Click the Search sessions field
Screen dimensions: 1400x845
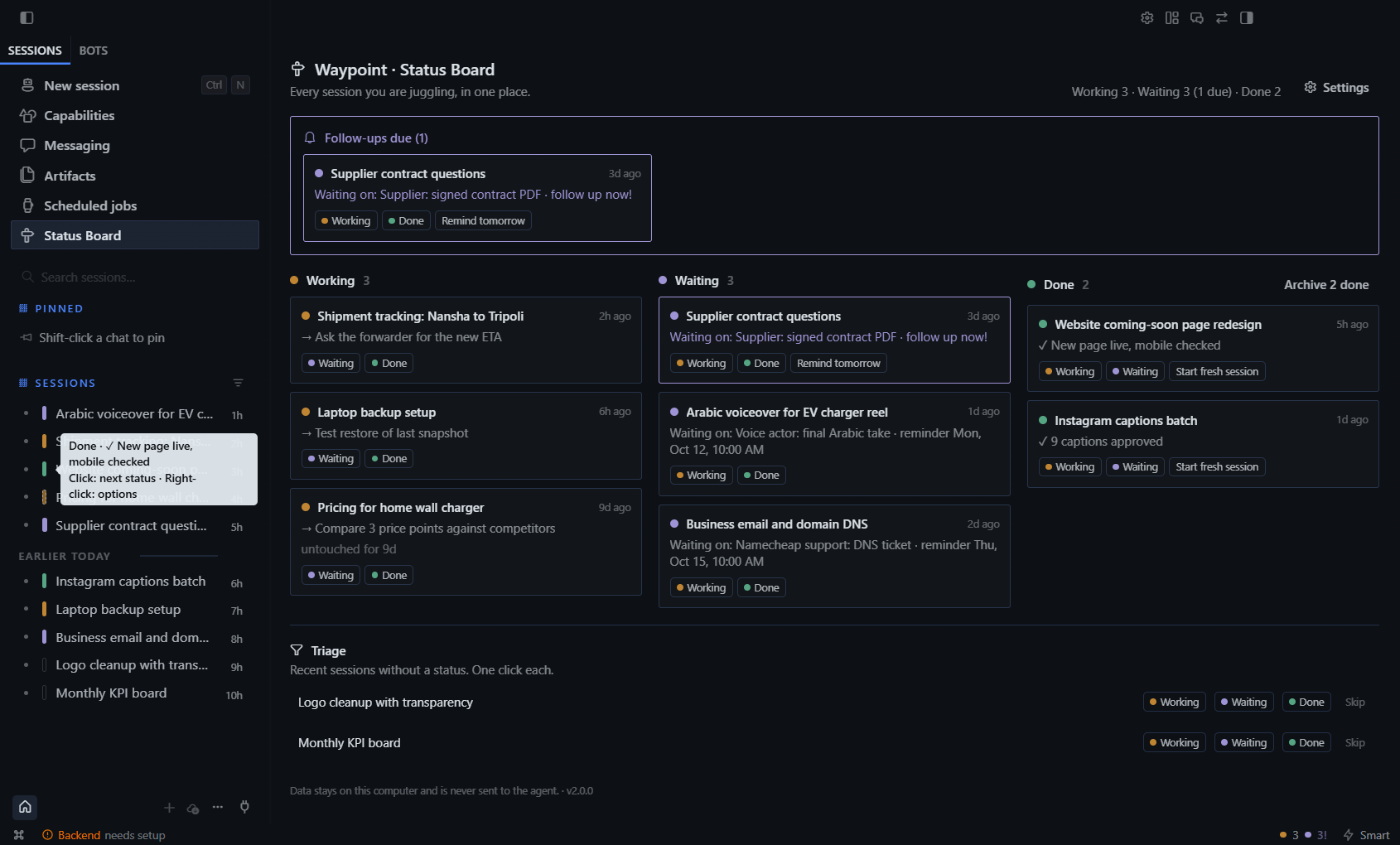[135, 277]
